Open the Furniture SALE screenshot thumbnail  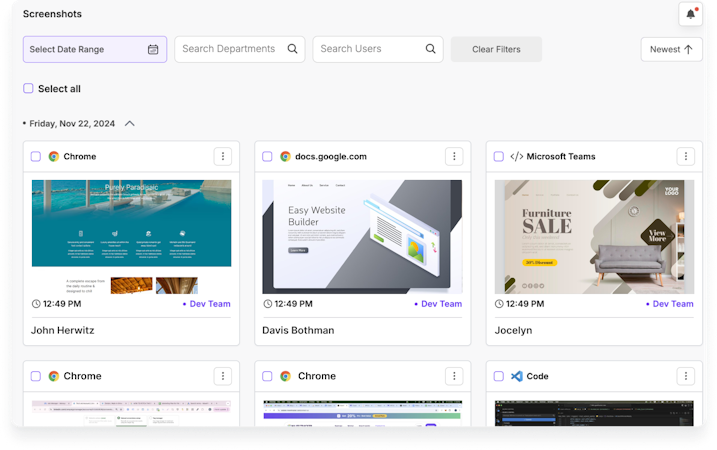pos(594,236)
